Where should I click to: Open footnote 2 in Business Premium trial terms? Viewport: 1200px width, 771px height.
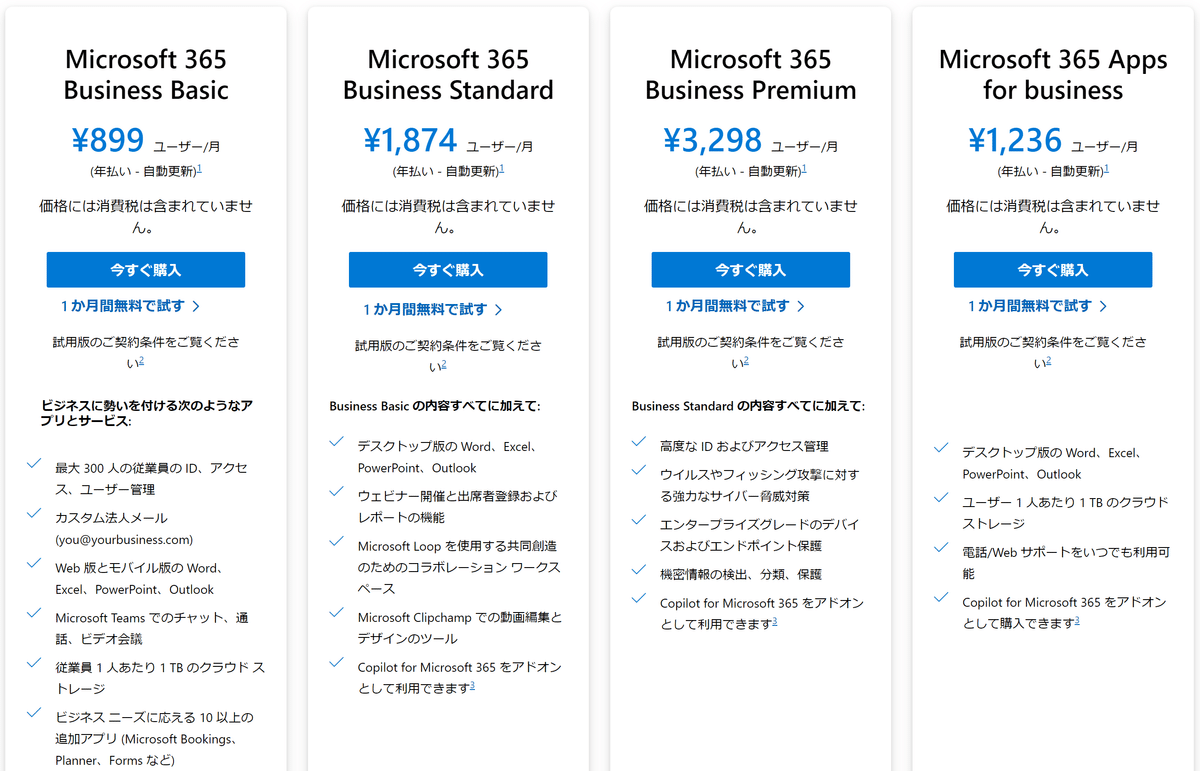pos(746,360)
